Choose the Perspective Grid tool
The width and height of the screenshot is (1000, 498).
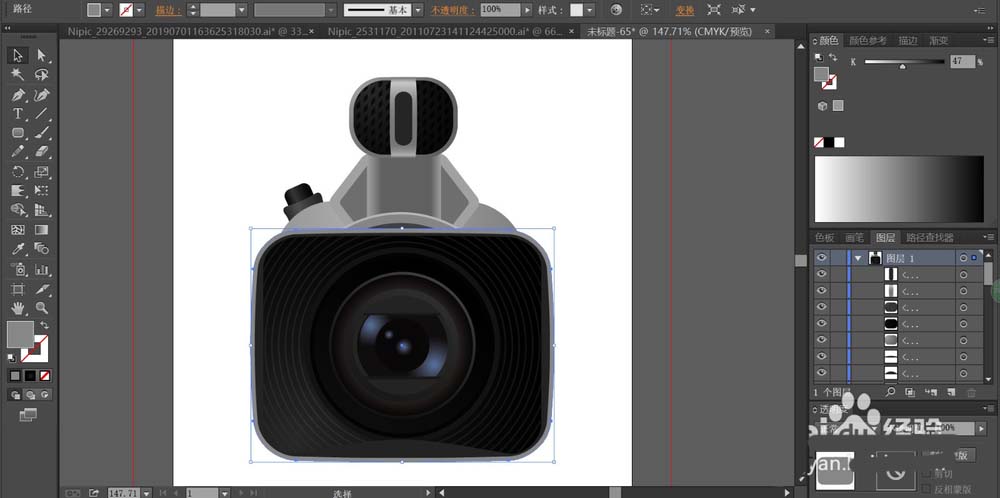[x=42, y=210]
